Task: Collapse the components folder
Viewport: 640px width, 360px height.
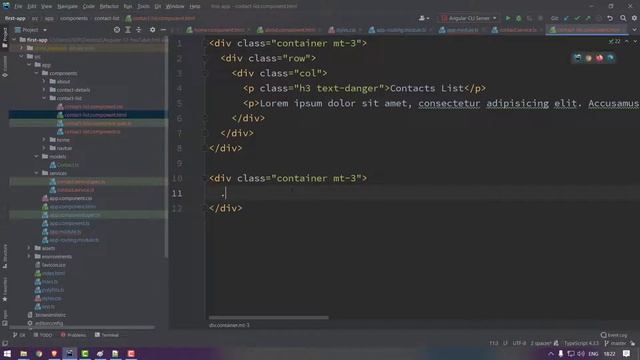Action: click(37, 73)
